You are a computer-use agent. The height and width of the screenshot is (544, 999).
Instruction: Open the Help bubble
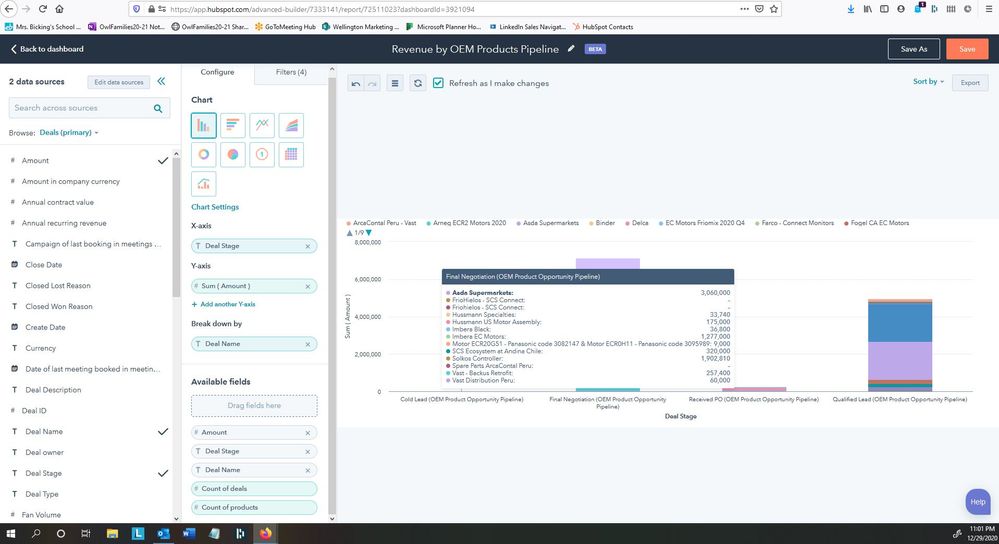(x=977, y=502)
